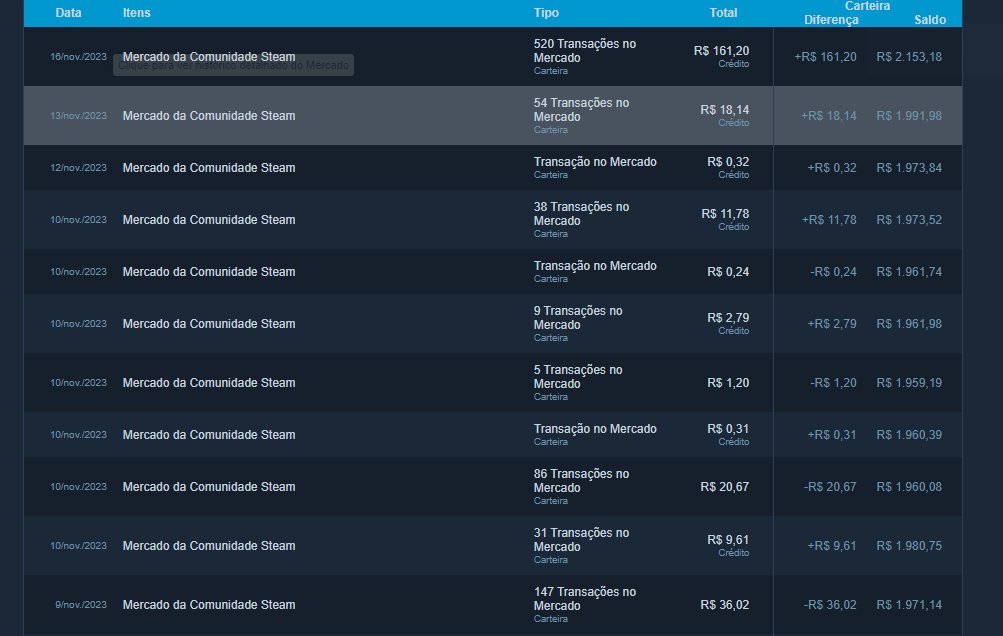Screen dimensions: 1003x636
Task: Select balance value "R$ 1.973,84"
Action: [909, 168]
